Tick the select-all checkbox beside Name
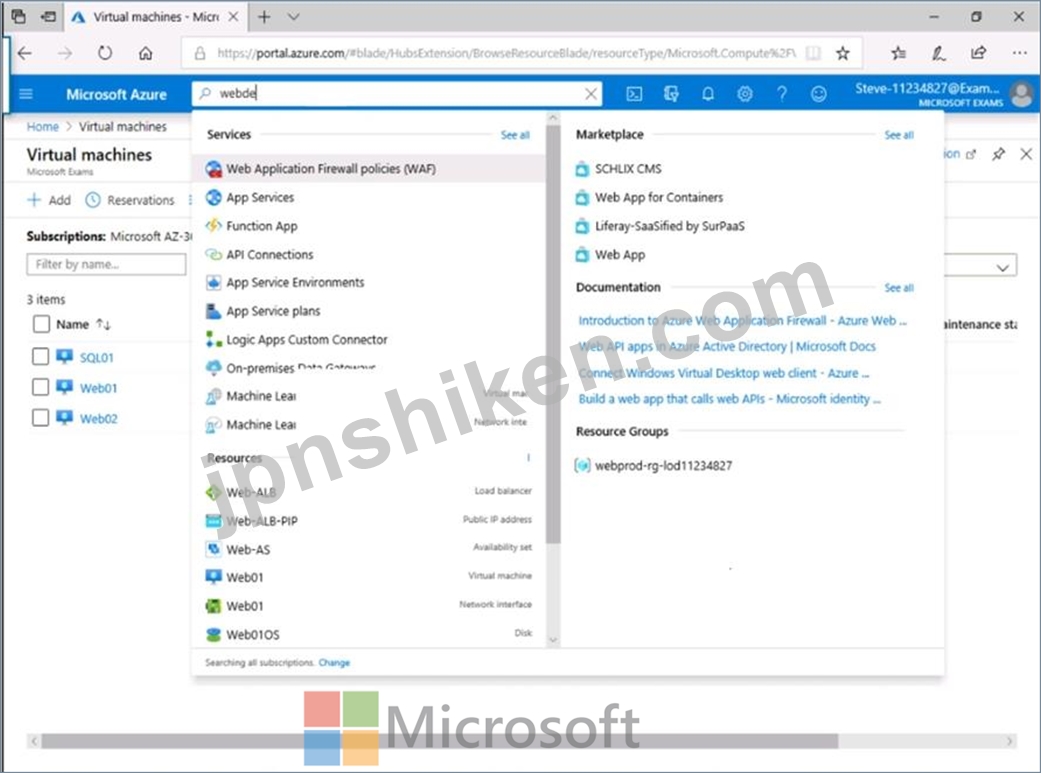Viewport: 1041px width, 773px height. 41,324
